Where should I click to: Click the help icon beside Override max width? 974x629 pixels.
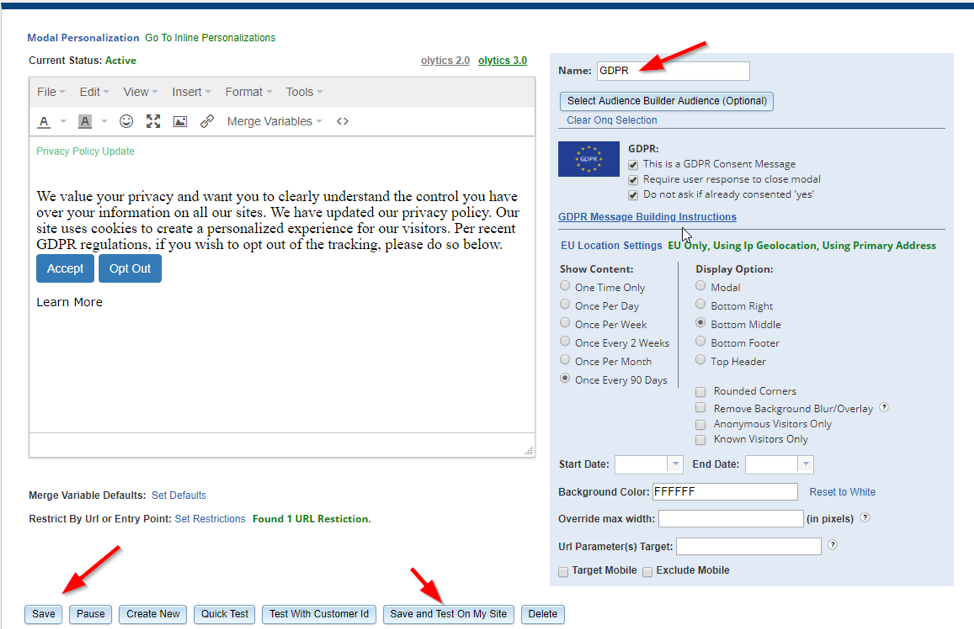pos(864,518)
